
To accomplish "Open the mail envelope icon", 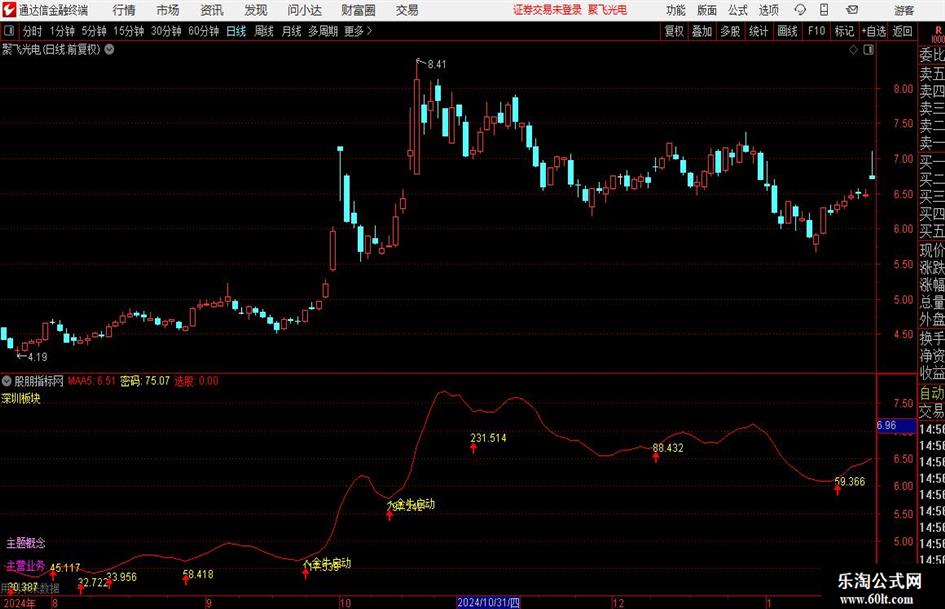I will coord(852,10).
